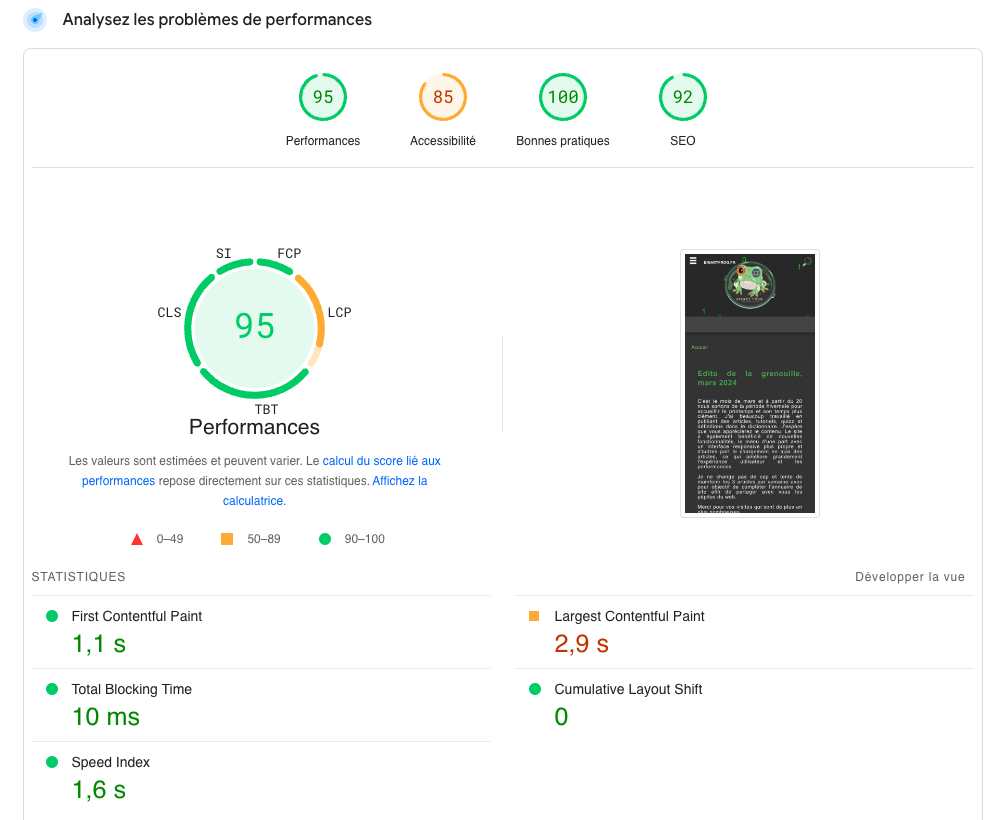Click 'Développer la vue' to expand statistics
Screen dimensions: 993x820
coord(909,577)
